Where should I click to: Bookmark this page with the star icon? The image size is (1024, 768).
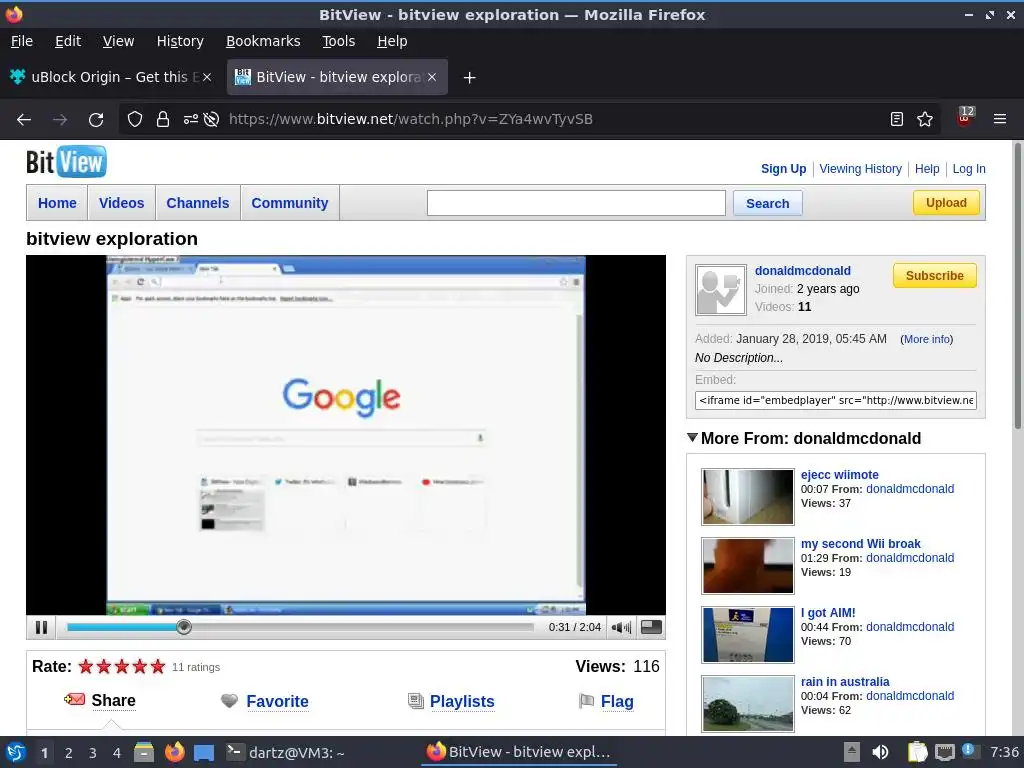click(925, 119)
